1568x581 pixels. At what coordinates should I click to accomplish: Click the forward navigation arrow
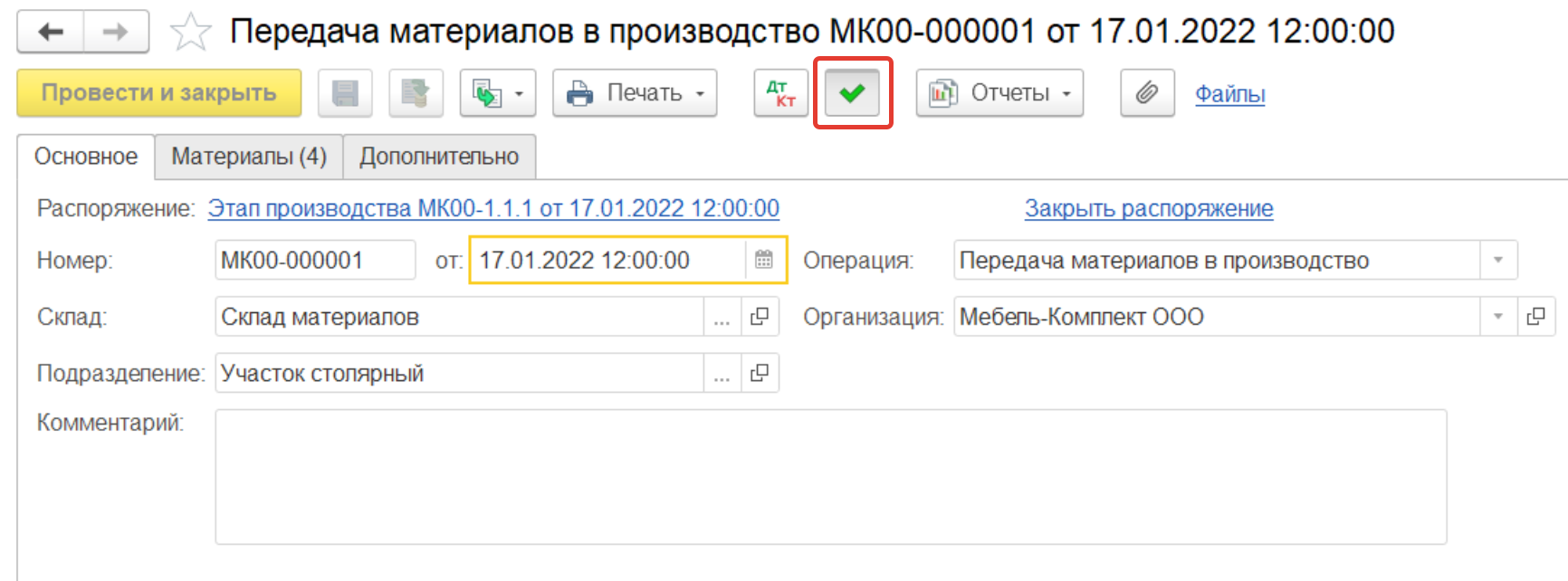[x=116, y=33]
